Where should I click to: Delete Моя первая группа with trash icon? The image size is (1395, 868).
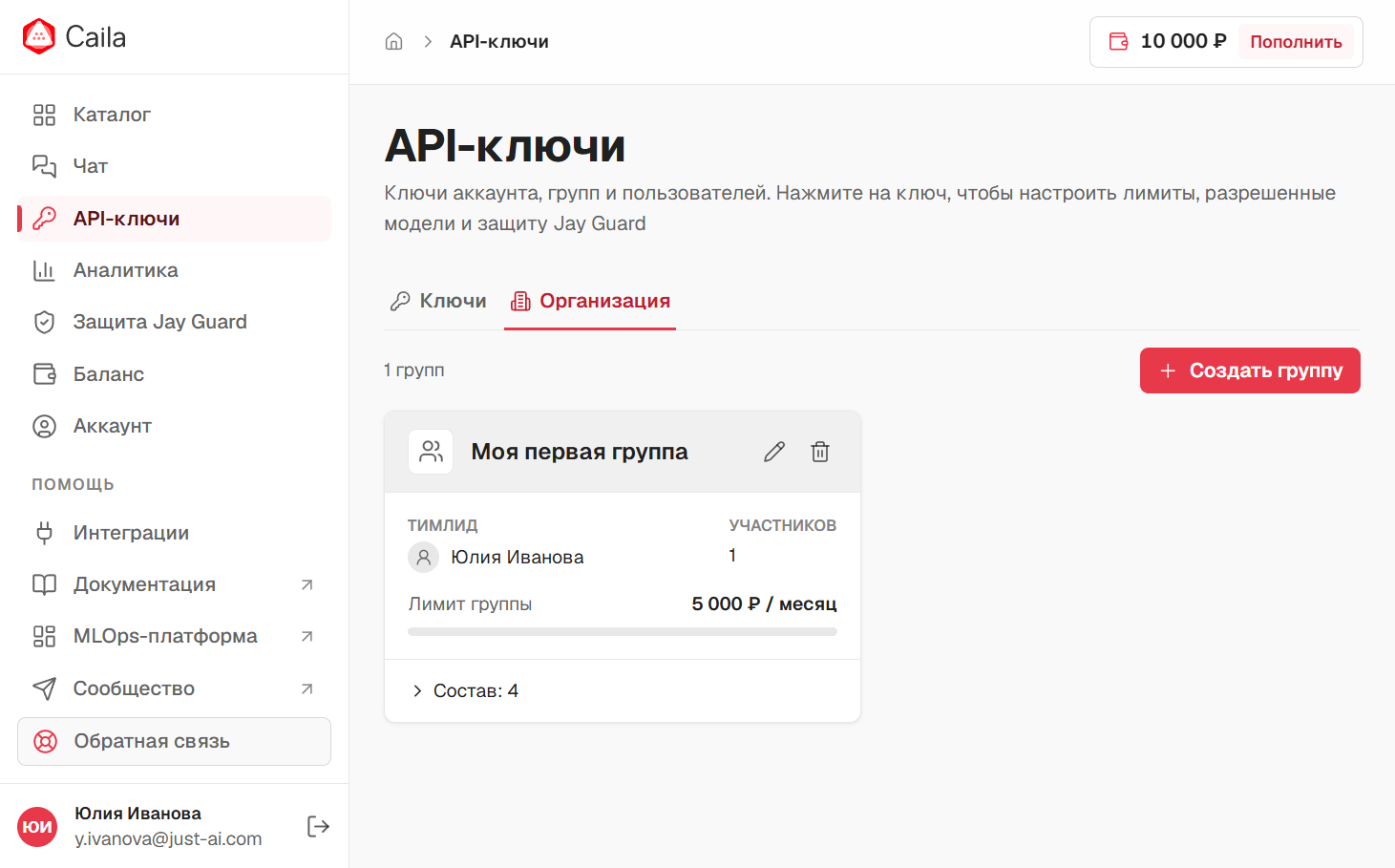coord(820,452)
